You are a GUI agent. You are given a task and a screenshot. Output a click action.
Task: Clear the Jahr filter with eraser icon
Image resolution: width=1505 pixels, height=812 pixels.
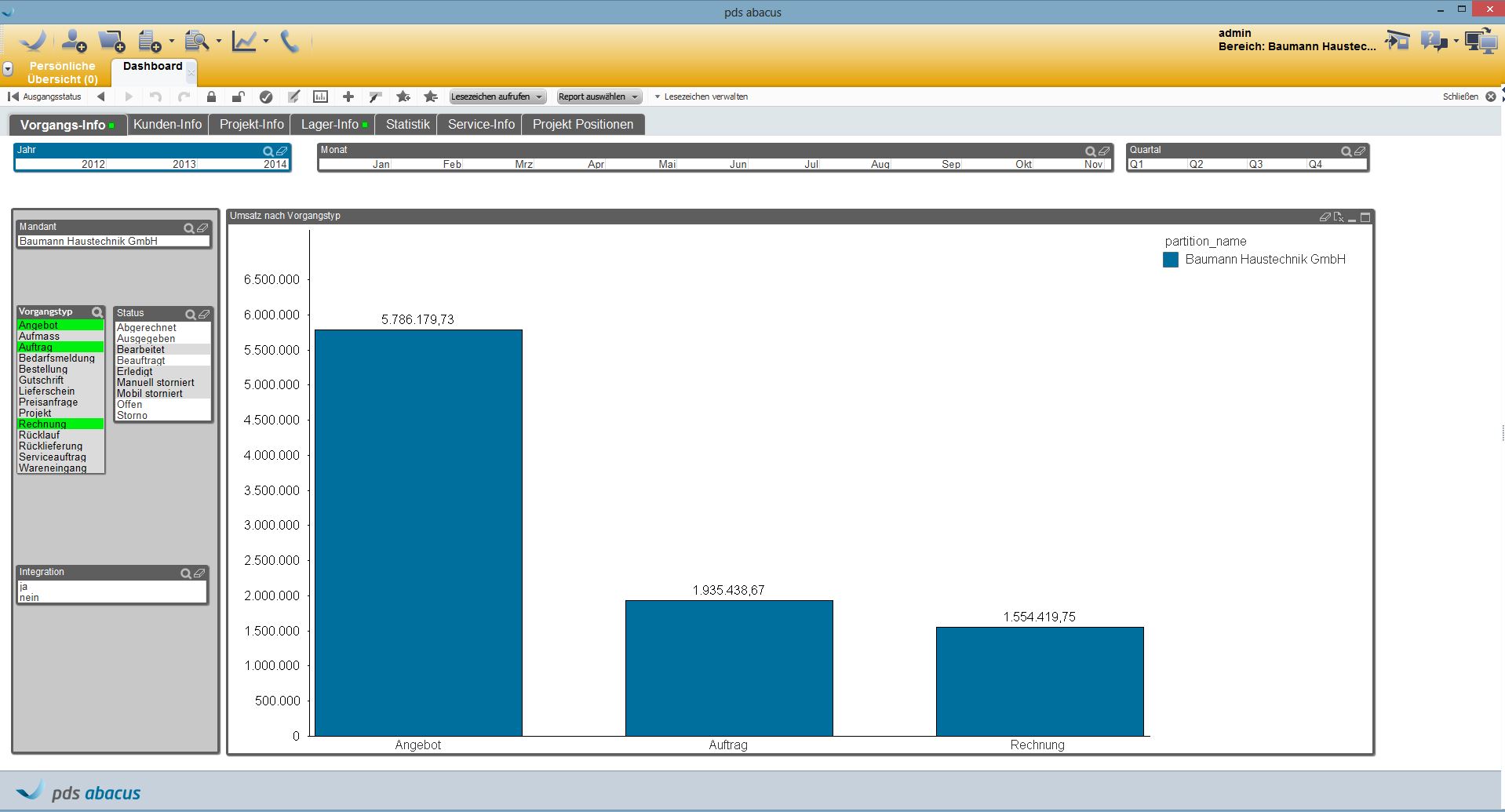pos(282,151)
